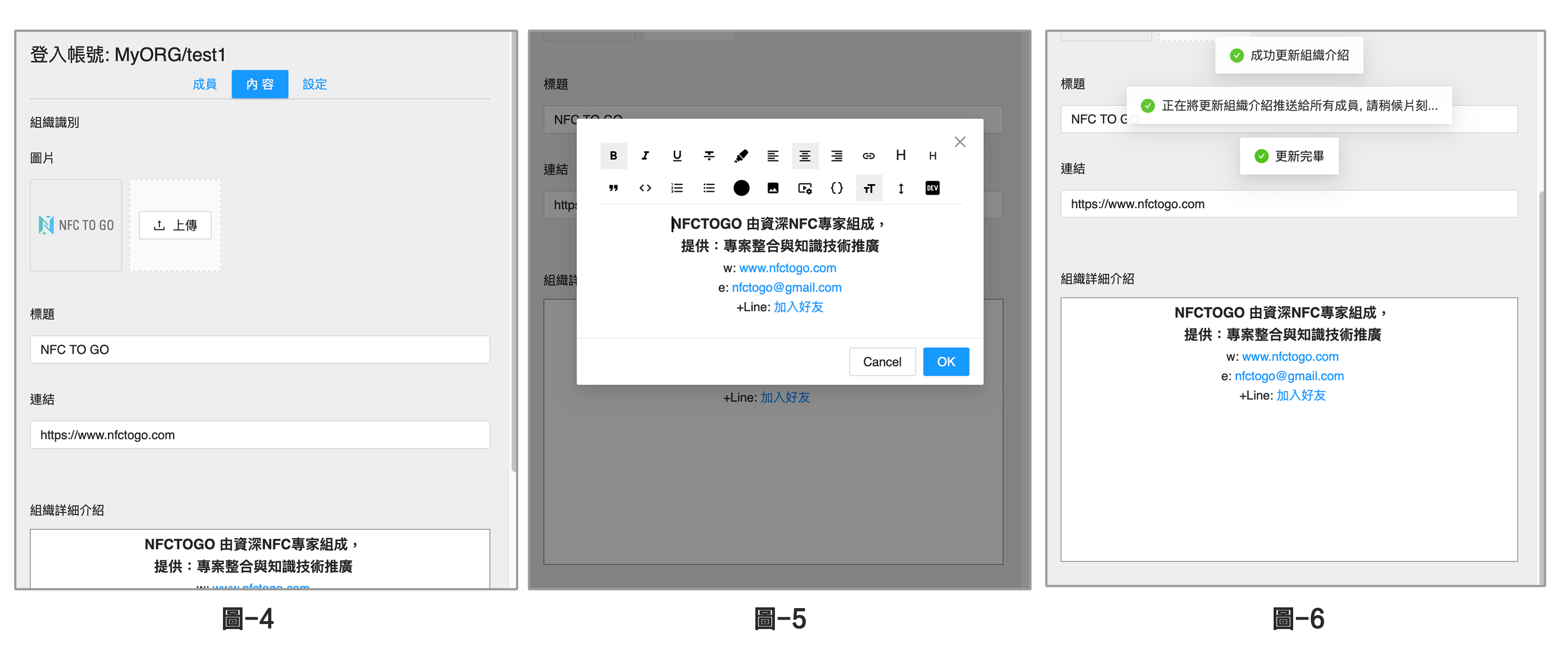This screenshot has height=650, width=1568.
Task: Click the DEV mode icon
Action: pos(932,188)
